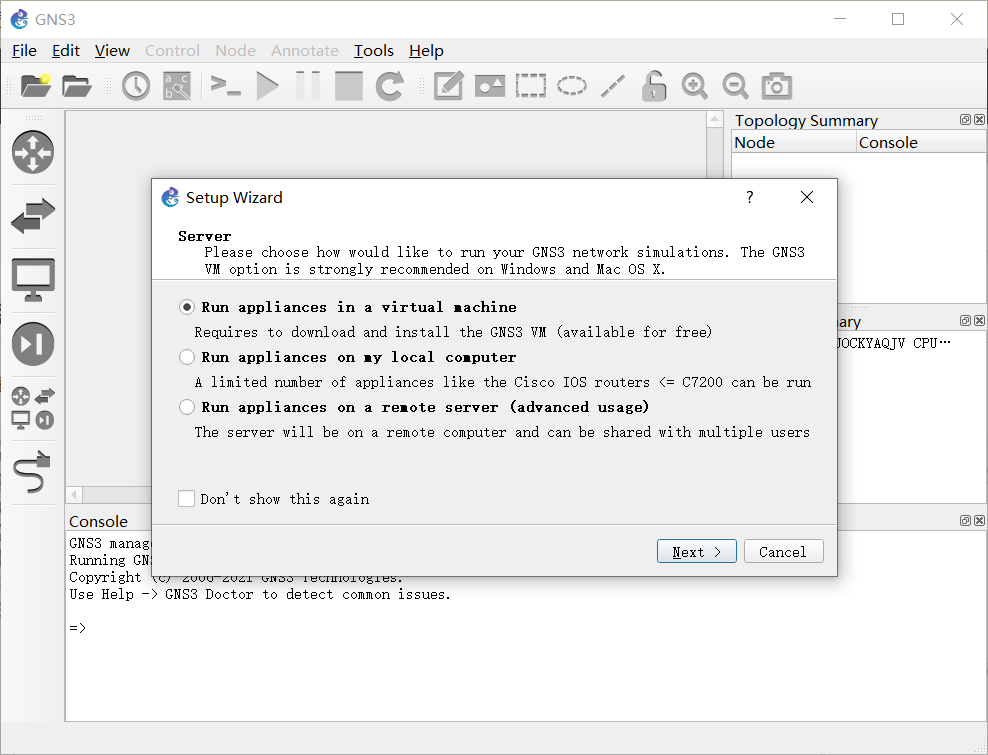Click the lock items padlock icon
The width and height of the screenshot is (988, 755).
click(x=653, y=86)
